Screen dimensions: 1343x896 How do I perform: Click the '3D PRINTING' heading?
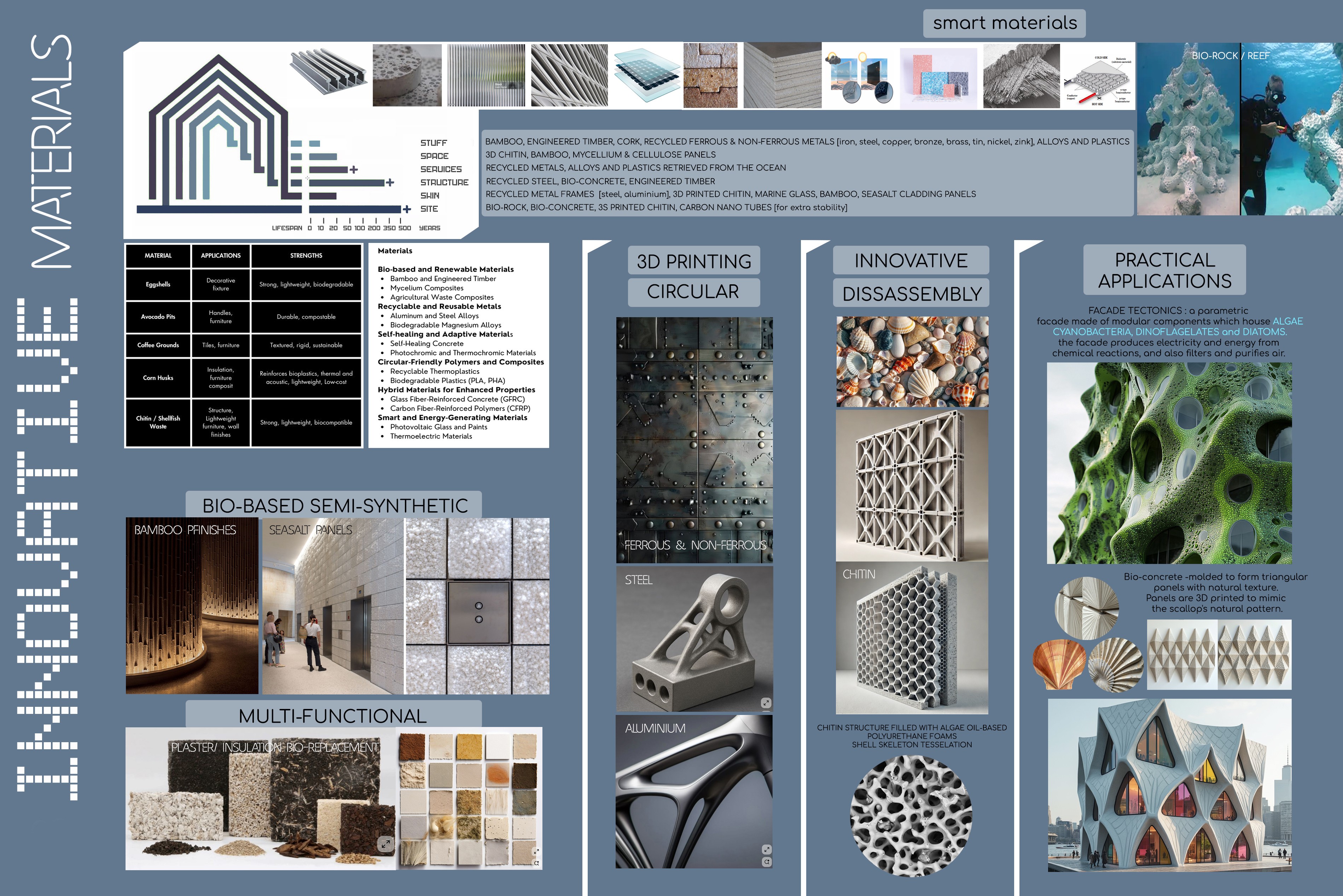click(694, 261)
